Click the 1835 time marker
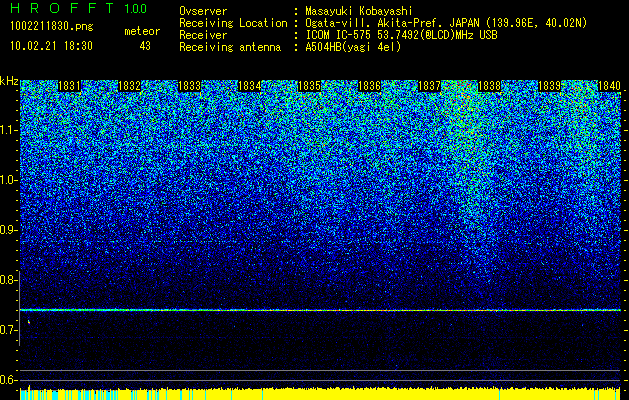This screenshot has height=400, width=629. tap(309, 86)
